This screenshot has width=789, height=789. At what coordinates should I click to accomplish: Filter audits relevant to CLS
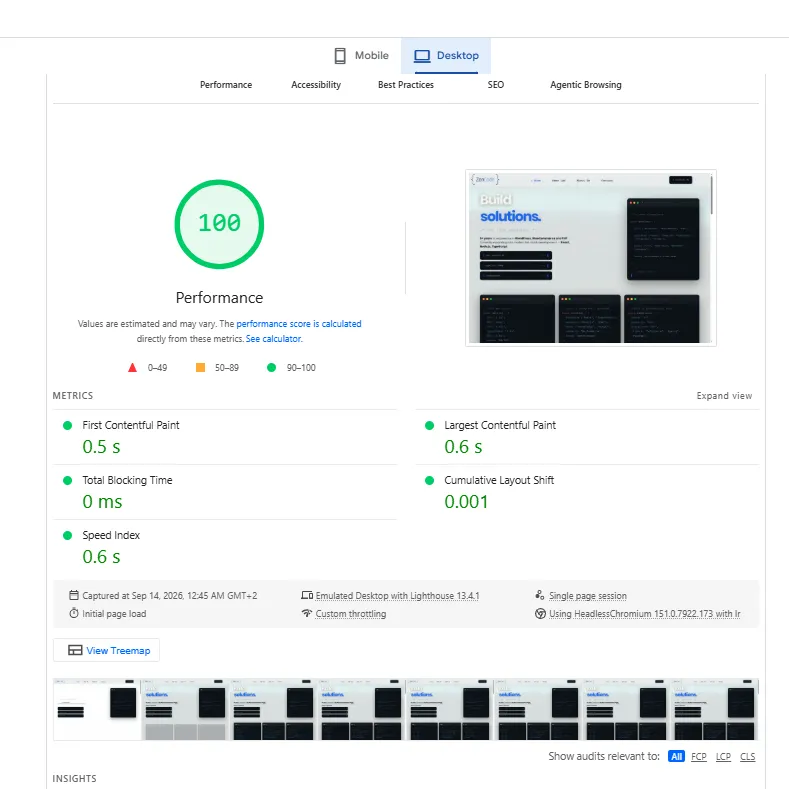(748, 756)
